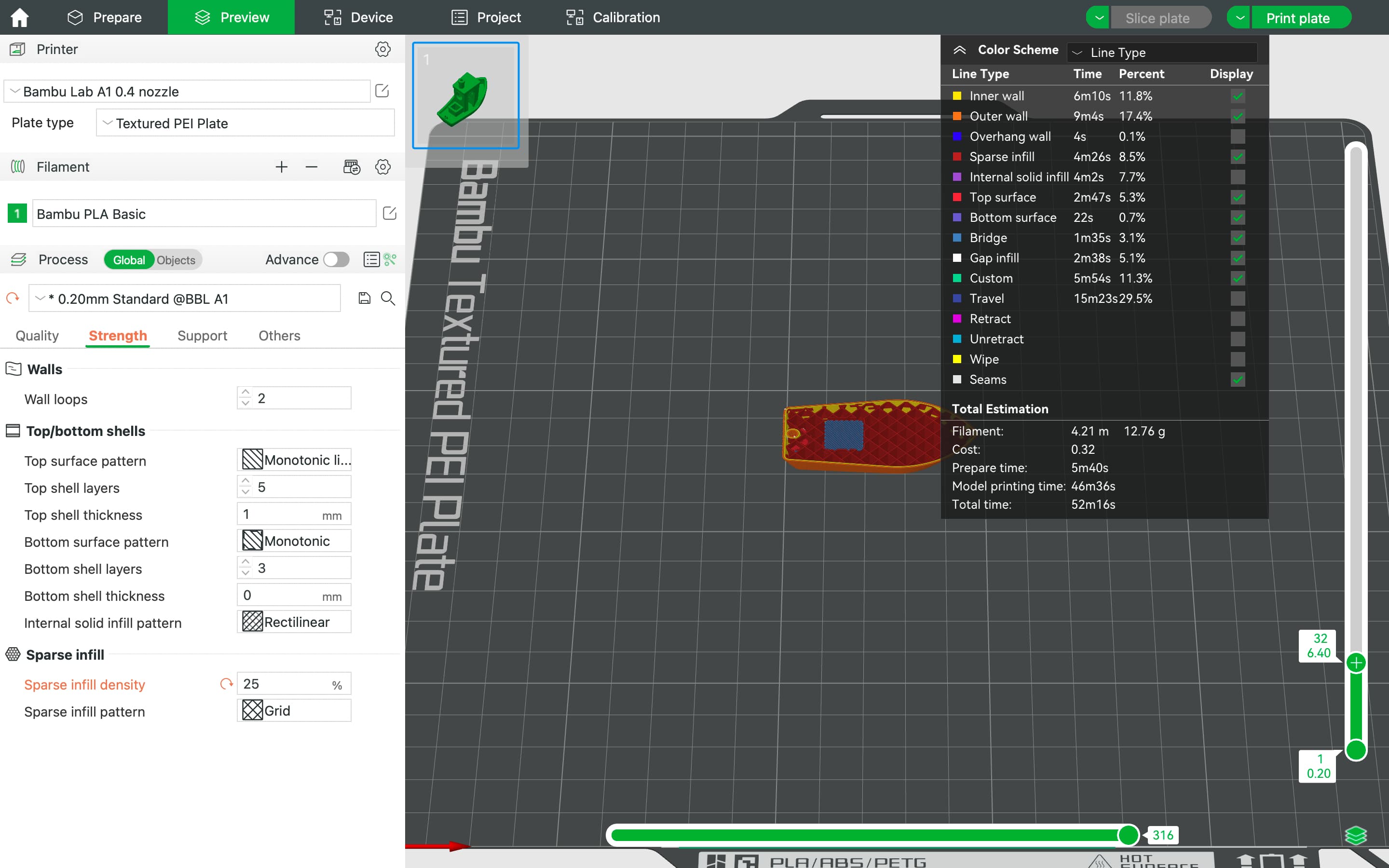Hide Seams display checkbox
Screen dimensions: 1389x868
[x=1238, y=380]
